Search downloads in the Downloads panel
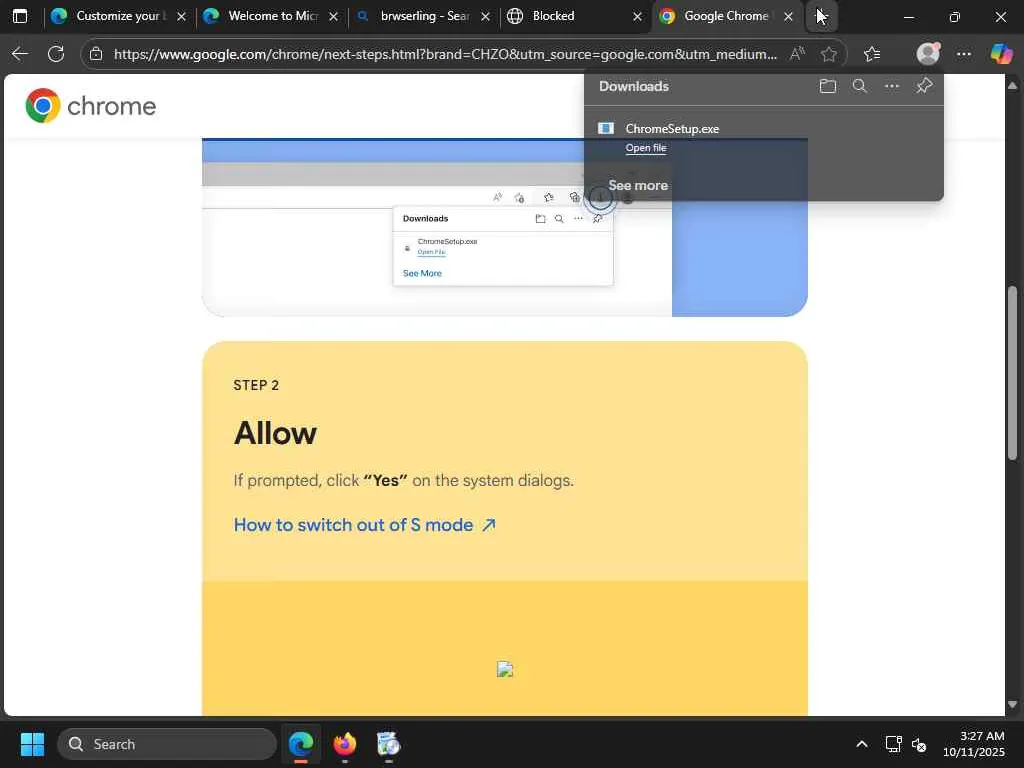Image resolution: width=1024 pixels, height=768 pixels. coord(859,86)
